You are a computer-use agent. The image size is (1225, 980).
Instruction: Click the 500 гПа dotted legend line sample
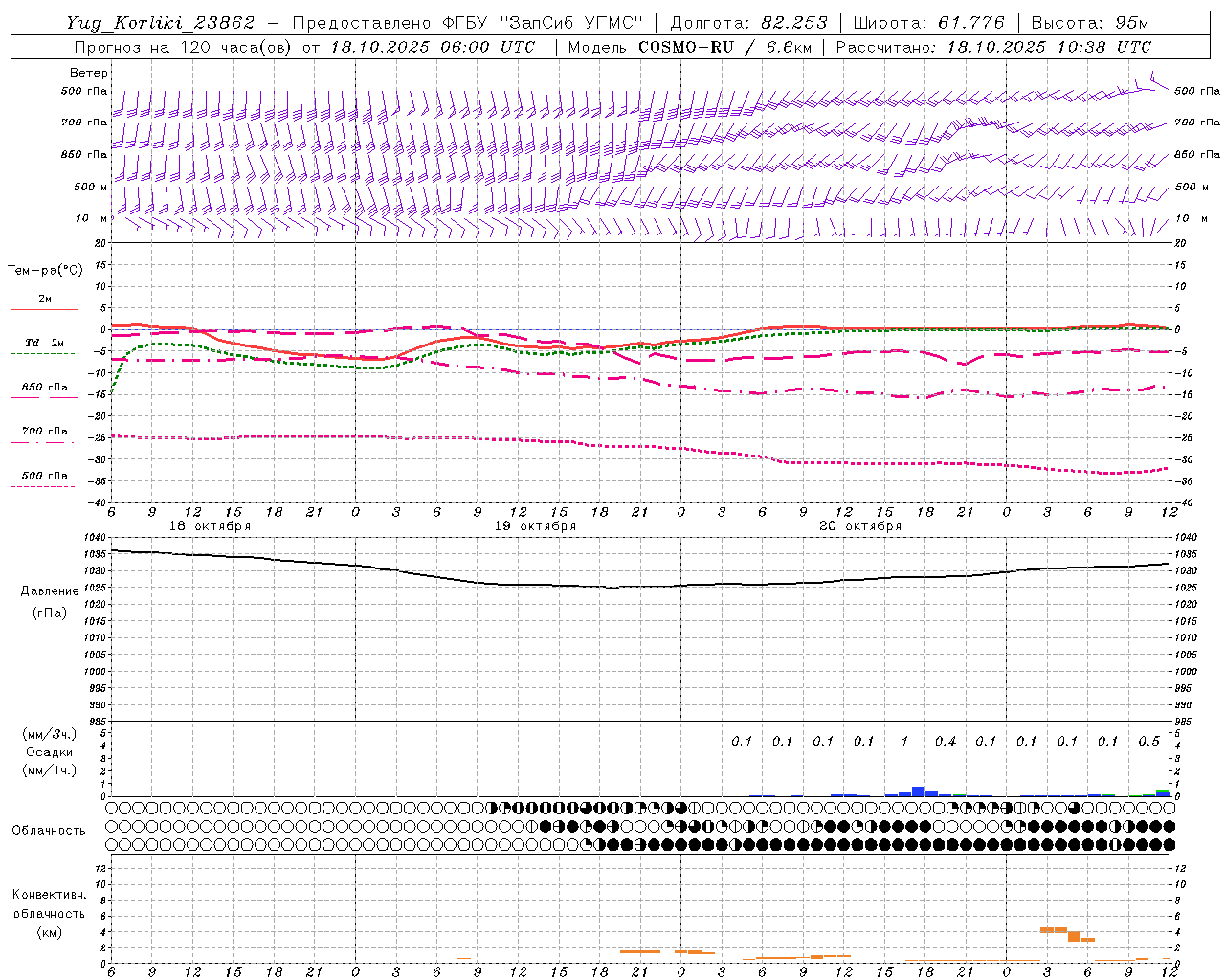pyautogui.click(x=42, y=486)
